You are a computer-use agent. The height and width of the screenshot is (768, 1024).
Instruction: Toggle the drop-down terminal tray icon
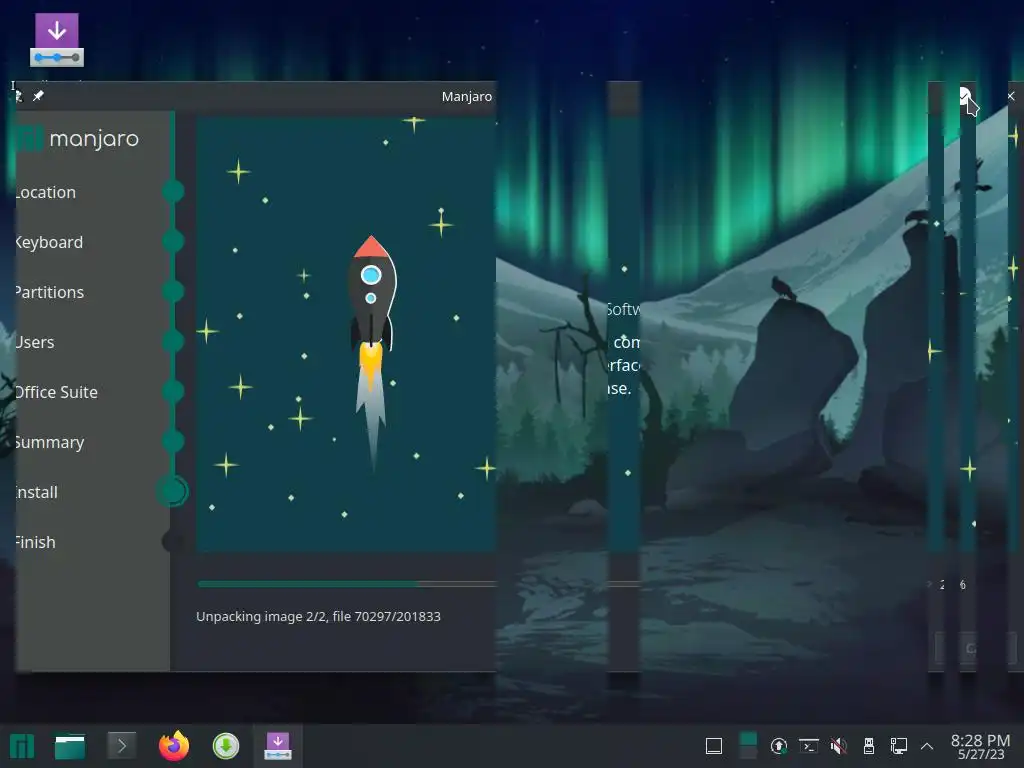click(808, 746)
